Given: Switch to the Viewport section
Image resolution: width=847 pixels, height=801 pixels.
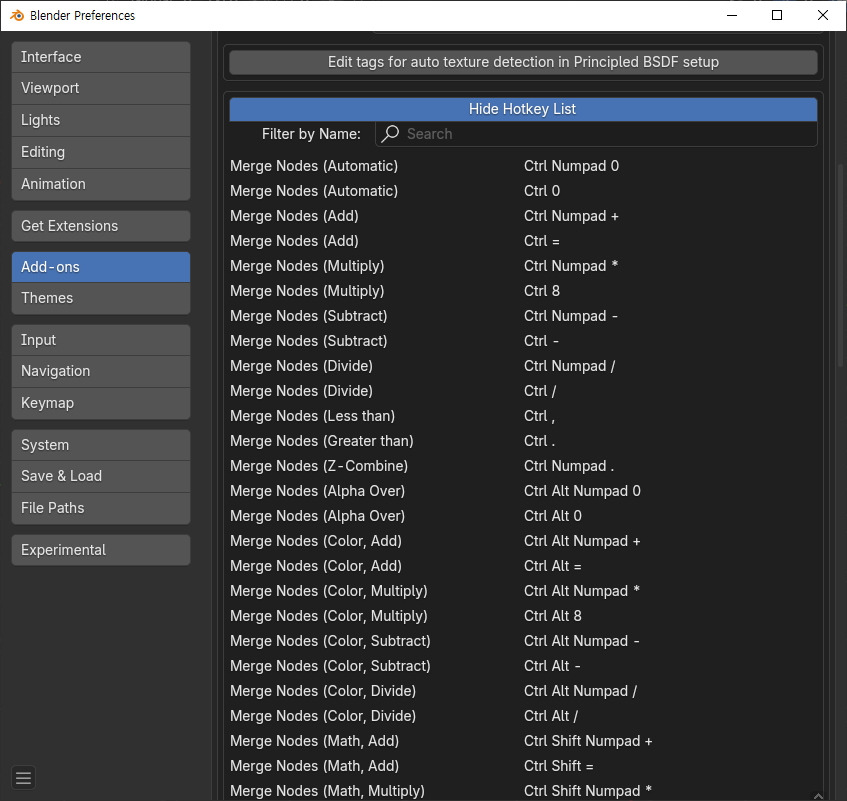Looking at the screenshot, I should click(101, 88).
